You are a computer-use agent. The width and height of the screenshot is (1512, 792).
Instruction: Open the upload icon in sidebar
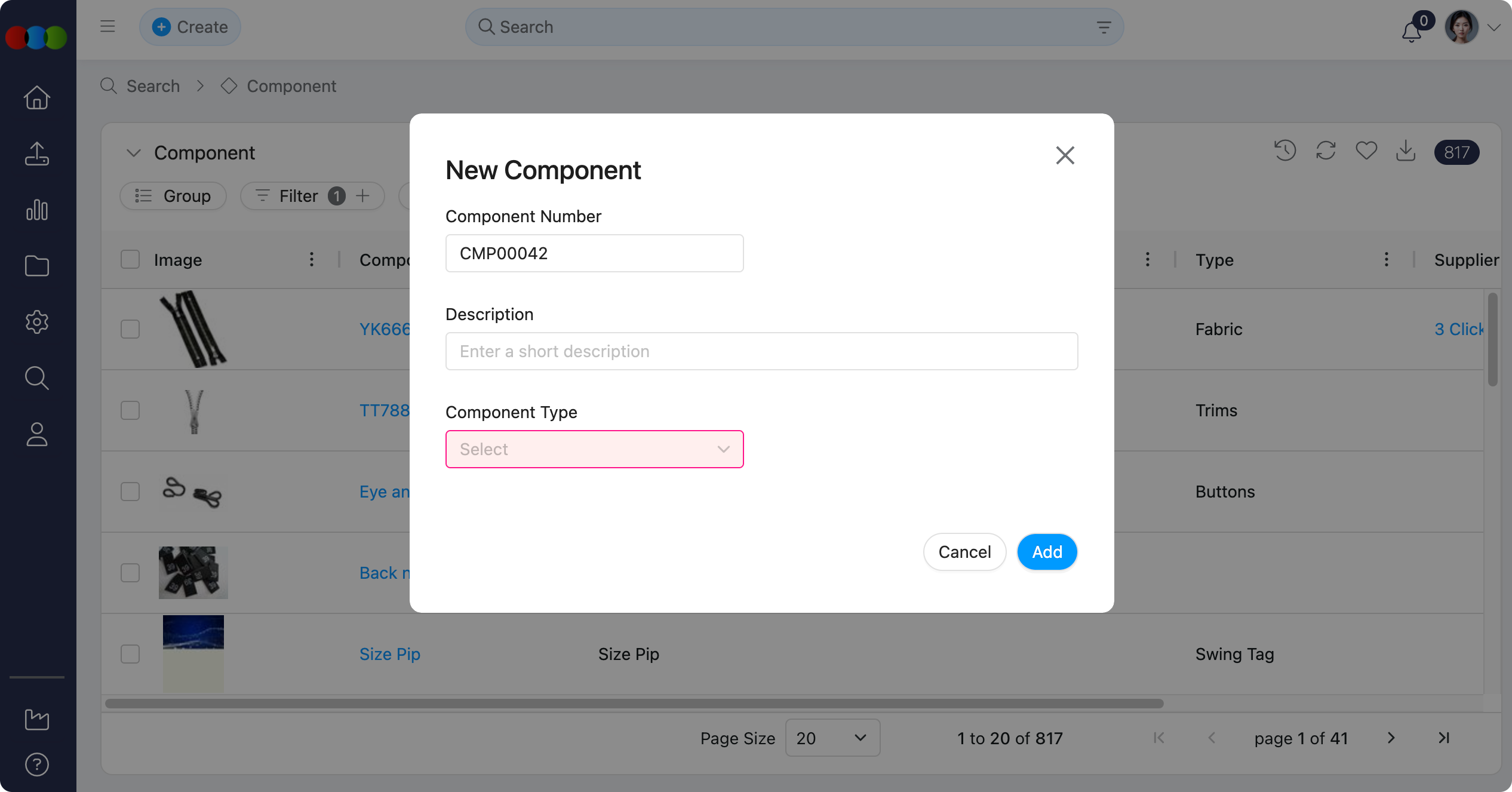coord(37,154)
